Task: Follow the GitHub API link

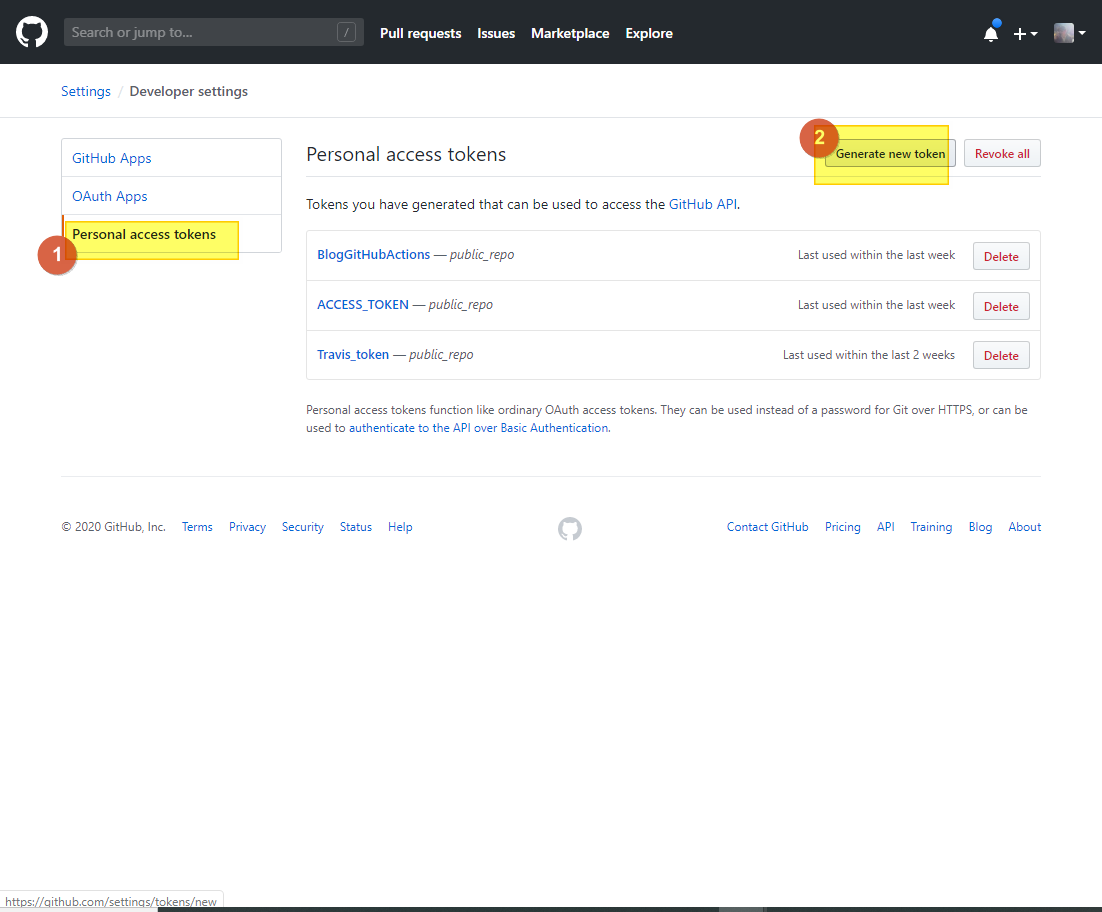Action: tap(703, 204)
